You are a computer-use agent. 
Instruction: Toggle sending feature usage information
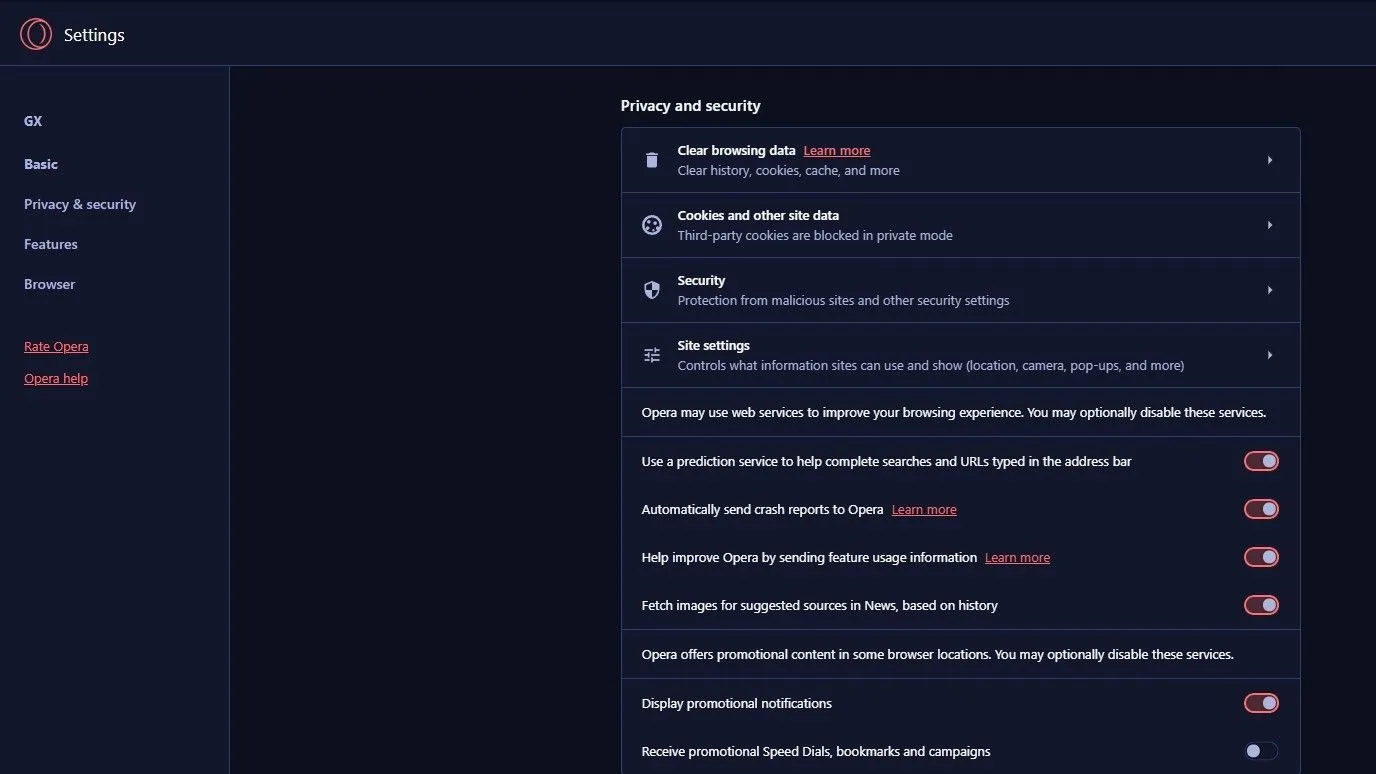click(1261, 557)
